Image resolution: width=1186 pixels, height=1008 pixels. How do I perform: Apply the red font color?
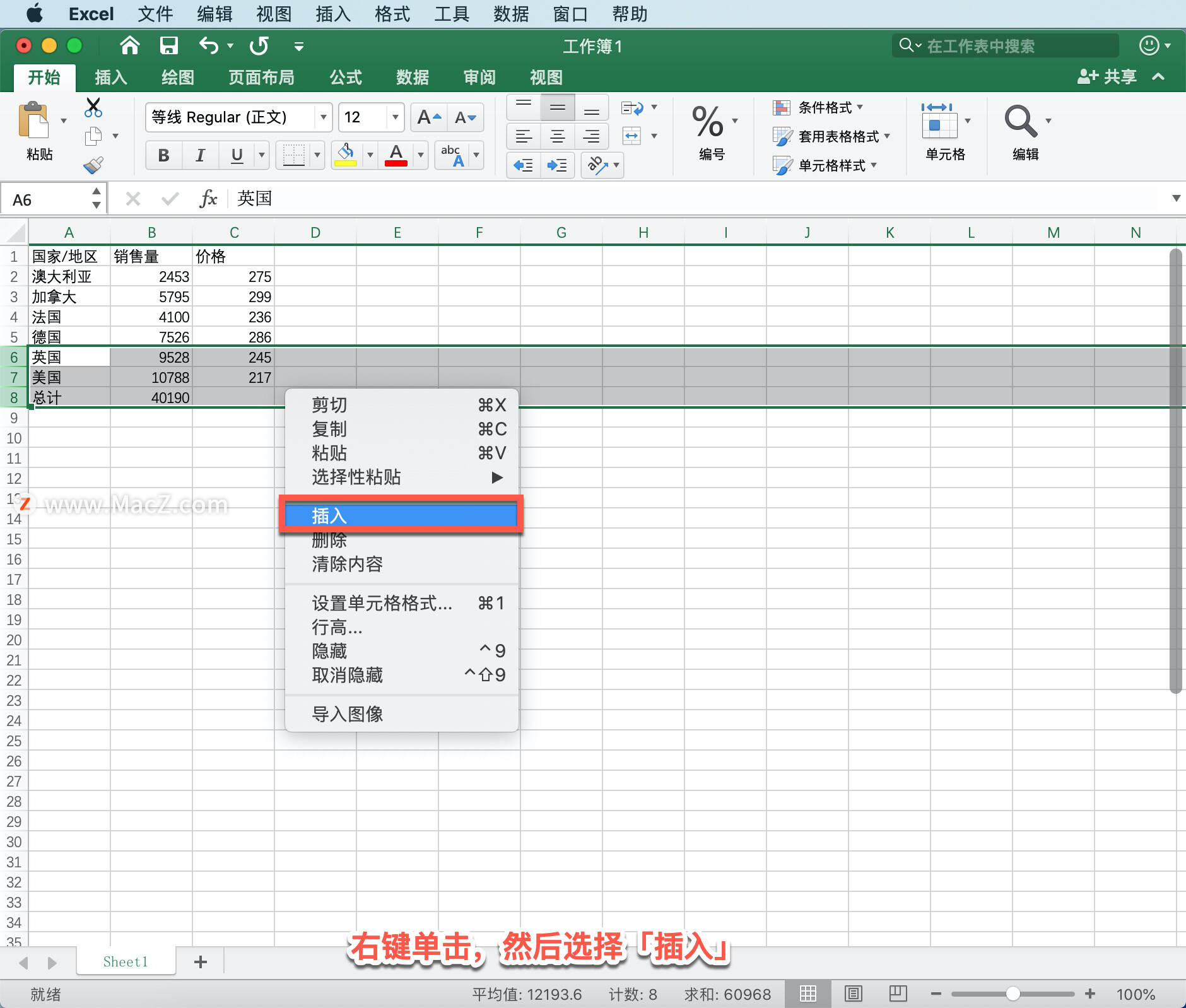coord(395,155)
